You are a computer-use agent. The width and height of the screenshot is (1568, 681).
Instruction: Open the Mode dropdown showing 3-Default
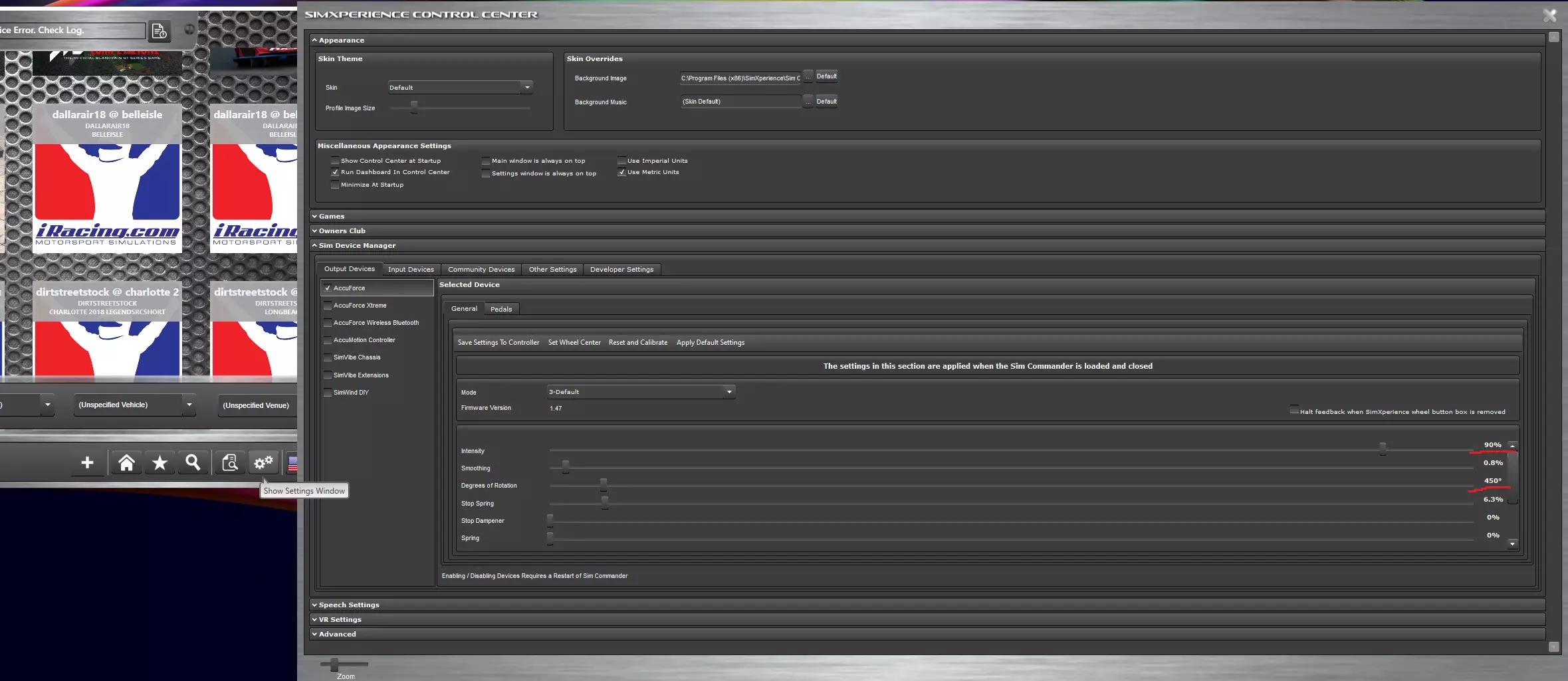pos(640,392)
